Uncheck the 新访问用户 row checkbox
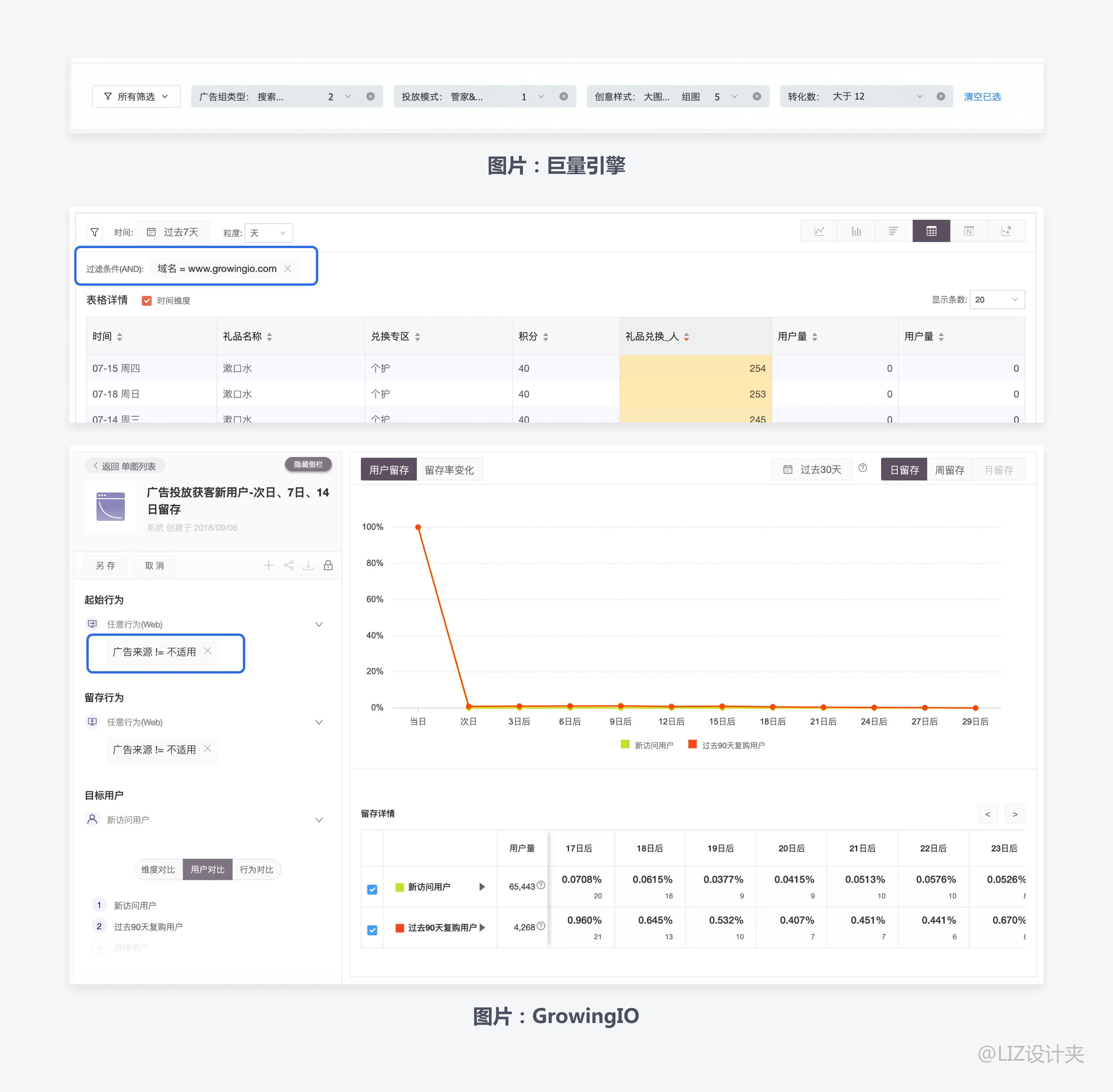1113x1092 pixels. 372,889
